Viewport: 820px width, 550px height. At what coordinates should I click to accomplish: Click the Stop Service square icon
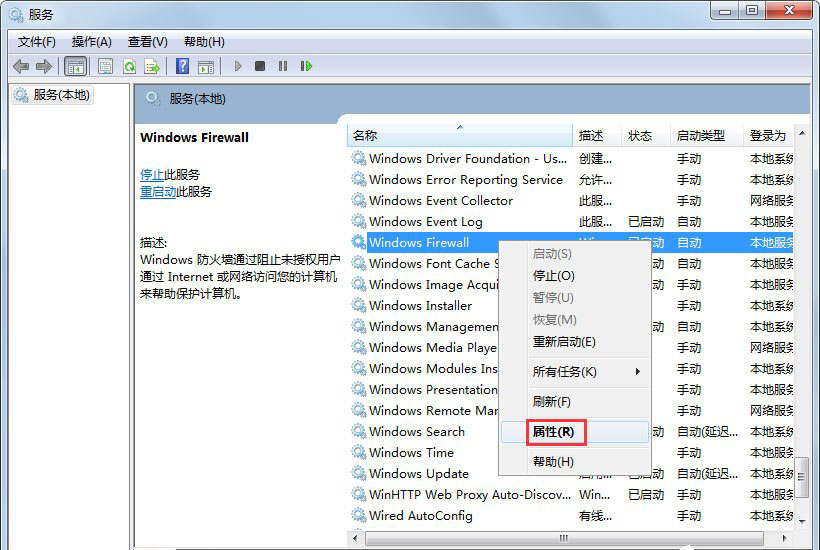pyautogui.click(x=260, y=66)
